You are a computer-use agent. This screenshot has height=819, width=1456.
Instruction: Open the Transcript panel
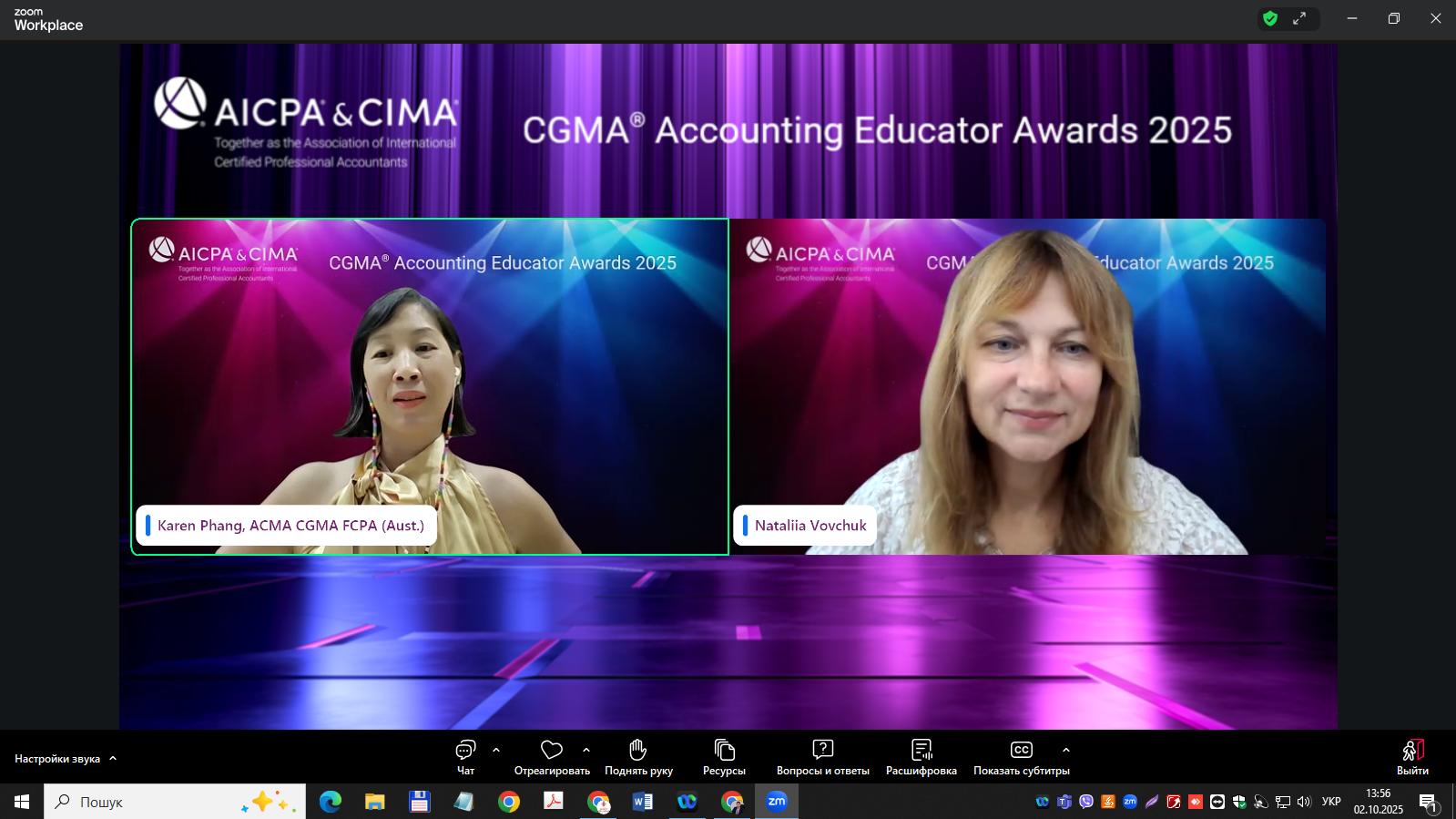921,757
